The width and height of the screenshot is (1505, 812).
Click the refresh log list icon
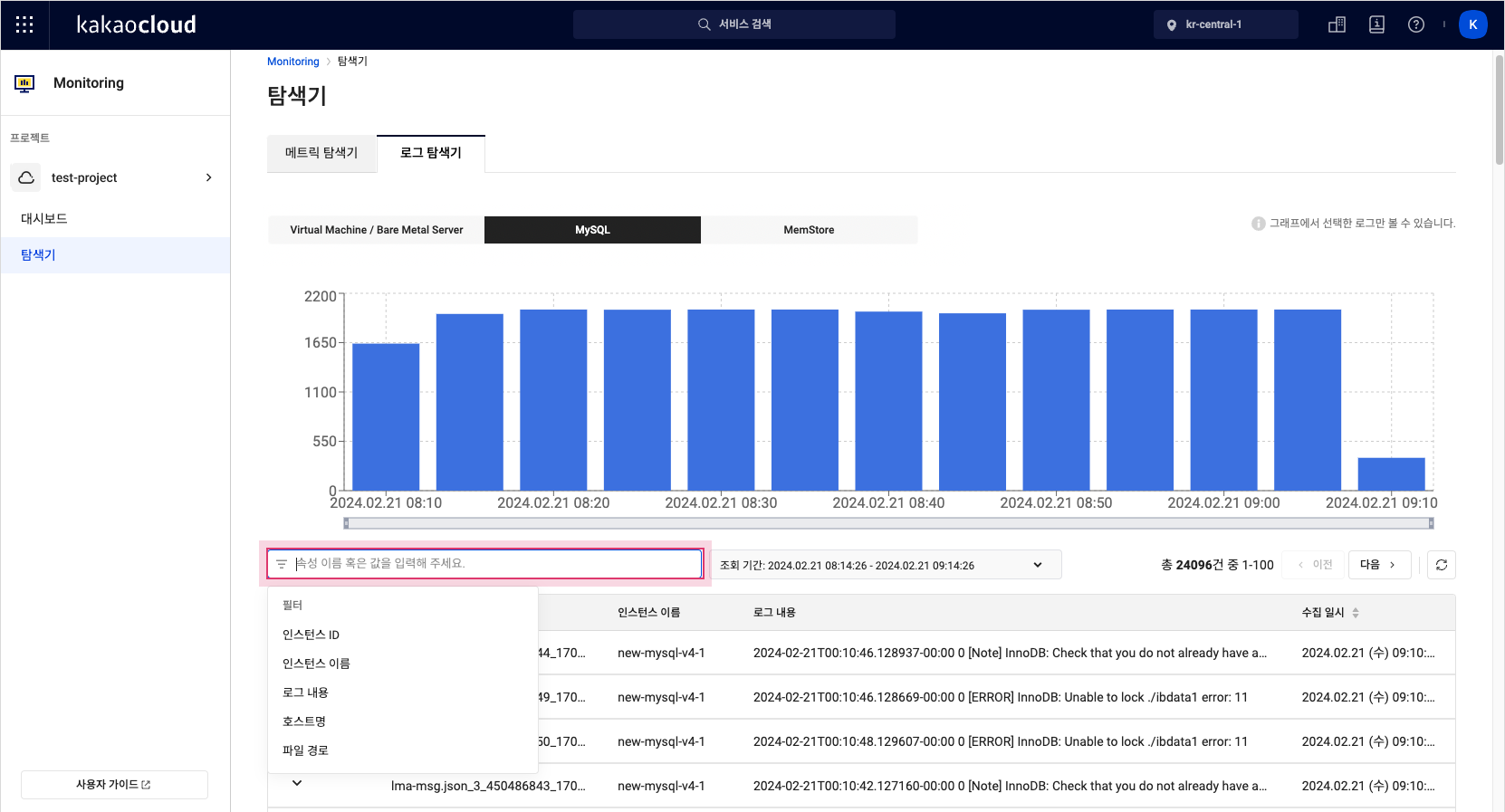[x=1442, y=565]
